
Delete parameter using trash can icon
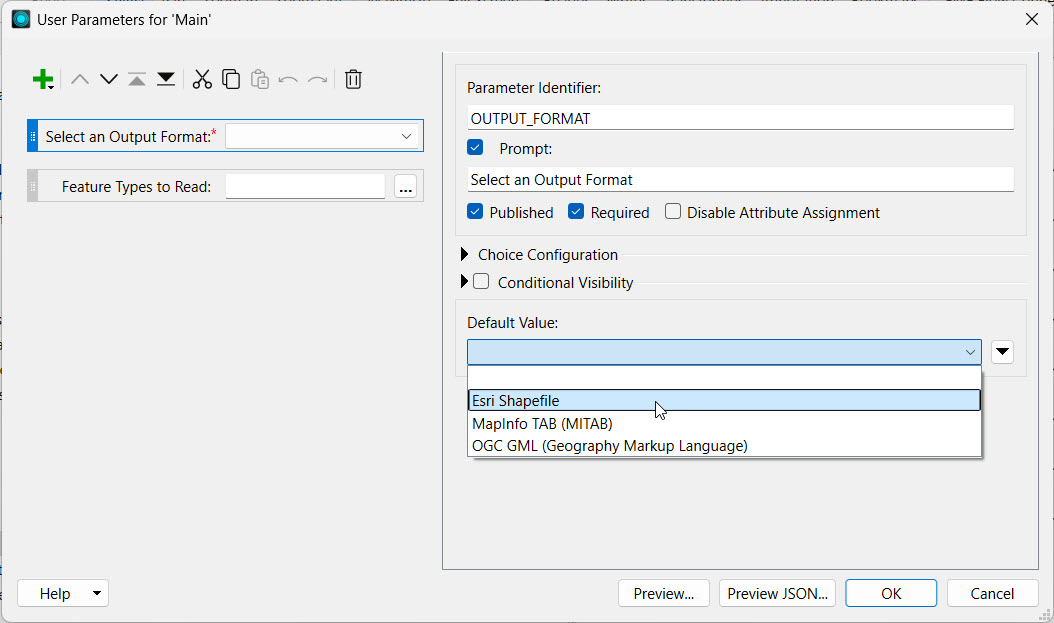click(353, 80)
